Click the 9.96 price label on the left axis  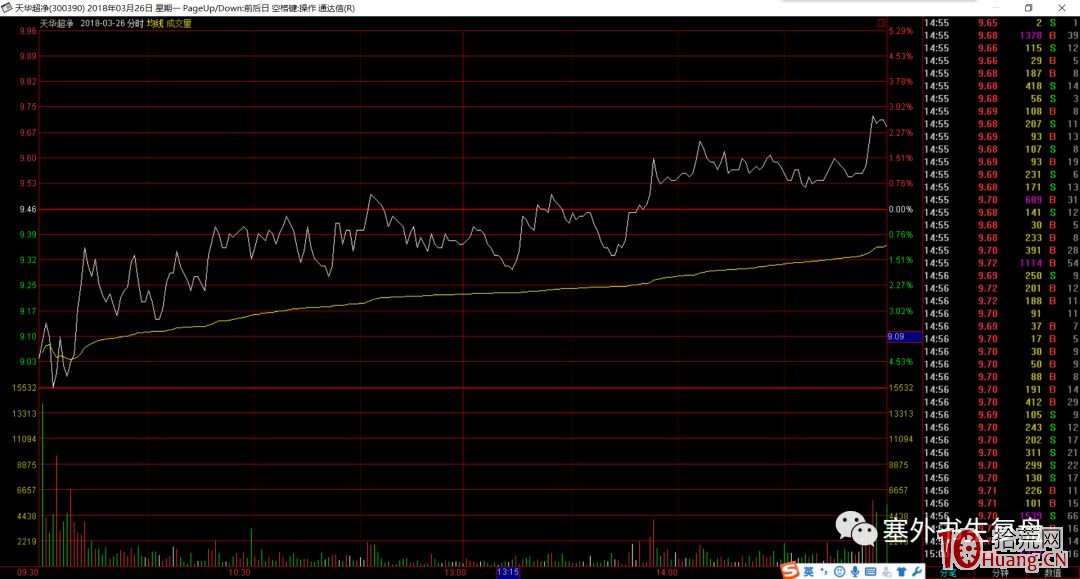[28, 31]
